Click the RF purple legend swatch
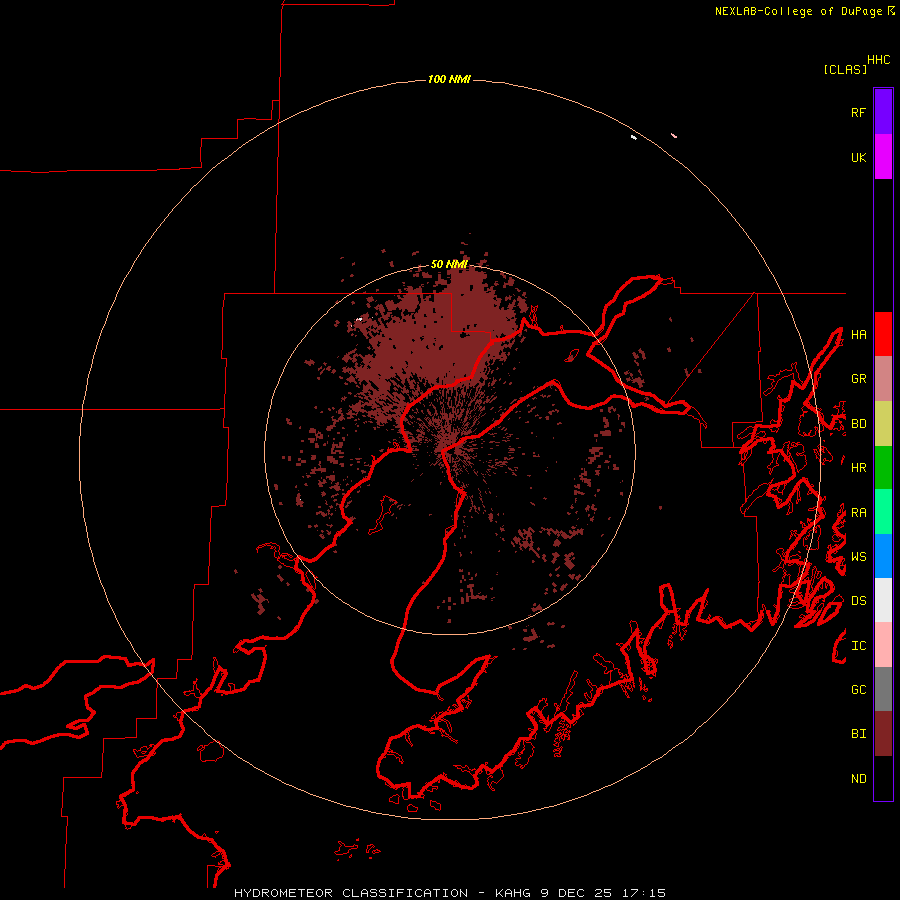Screen dimensions: 900x900 tap(883, 112)
